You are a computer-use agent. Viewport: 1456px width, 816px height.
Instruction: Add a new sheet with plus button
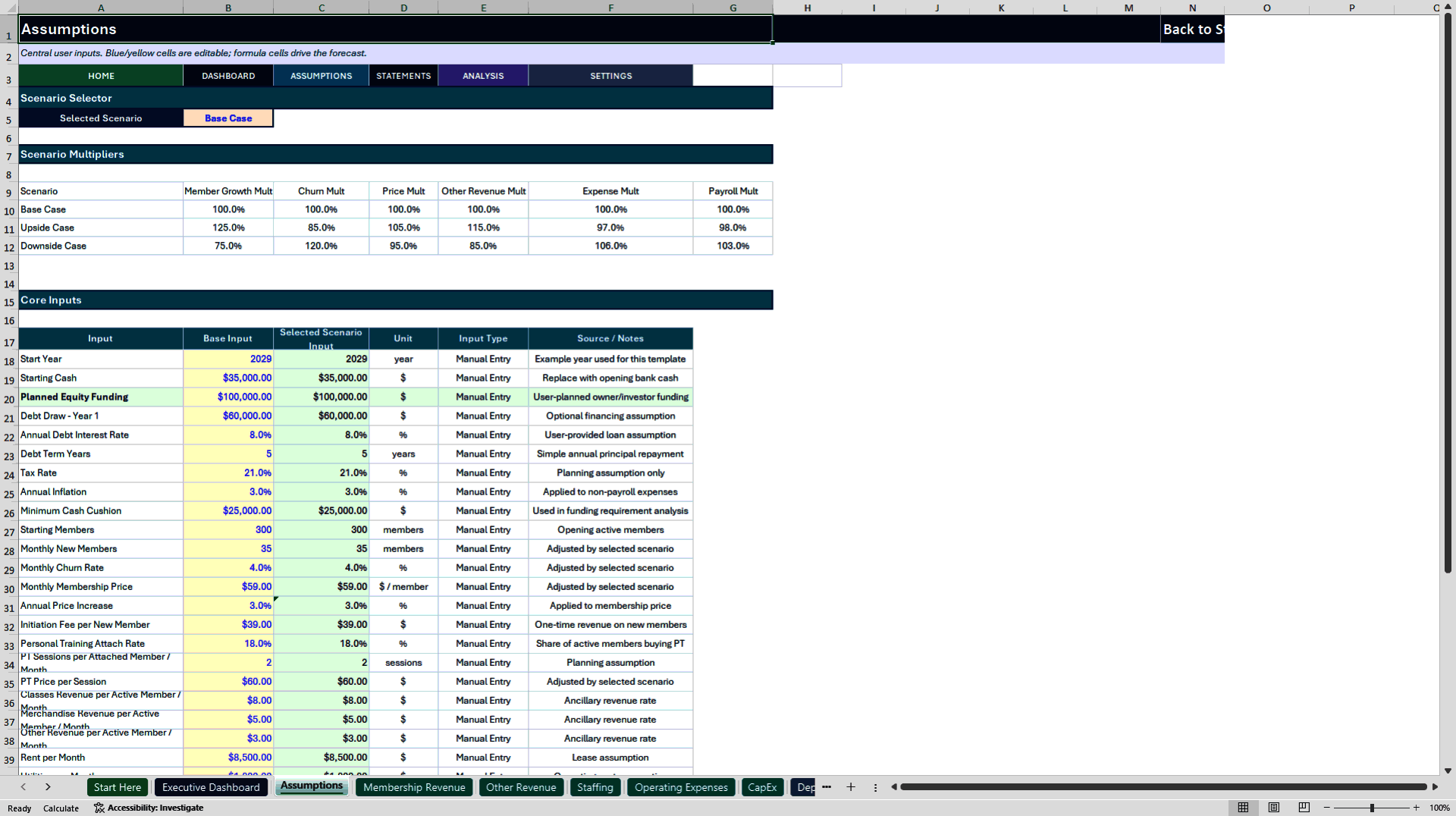[x=851, y=787]
